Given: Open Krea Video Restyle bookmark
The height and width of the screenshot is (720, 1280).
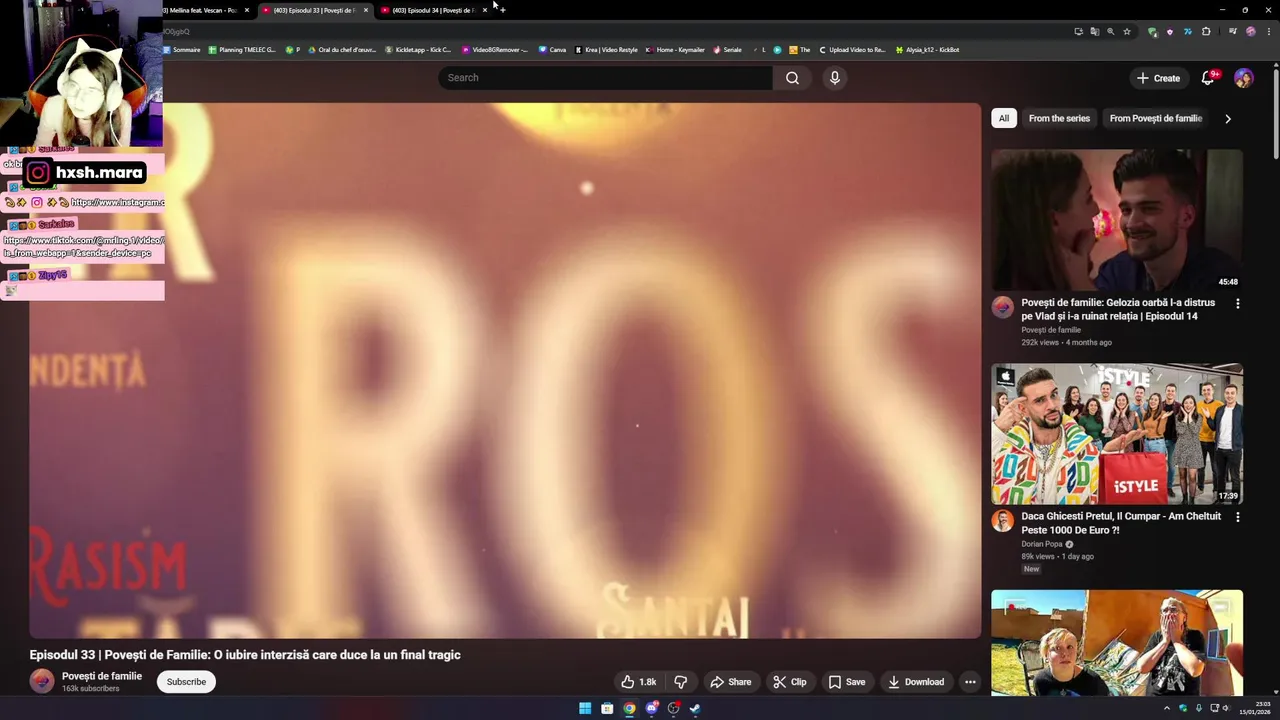Looking at the screenshot, I should coord(606,49).
